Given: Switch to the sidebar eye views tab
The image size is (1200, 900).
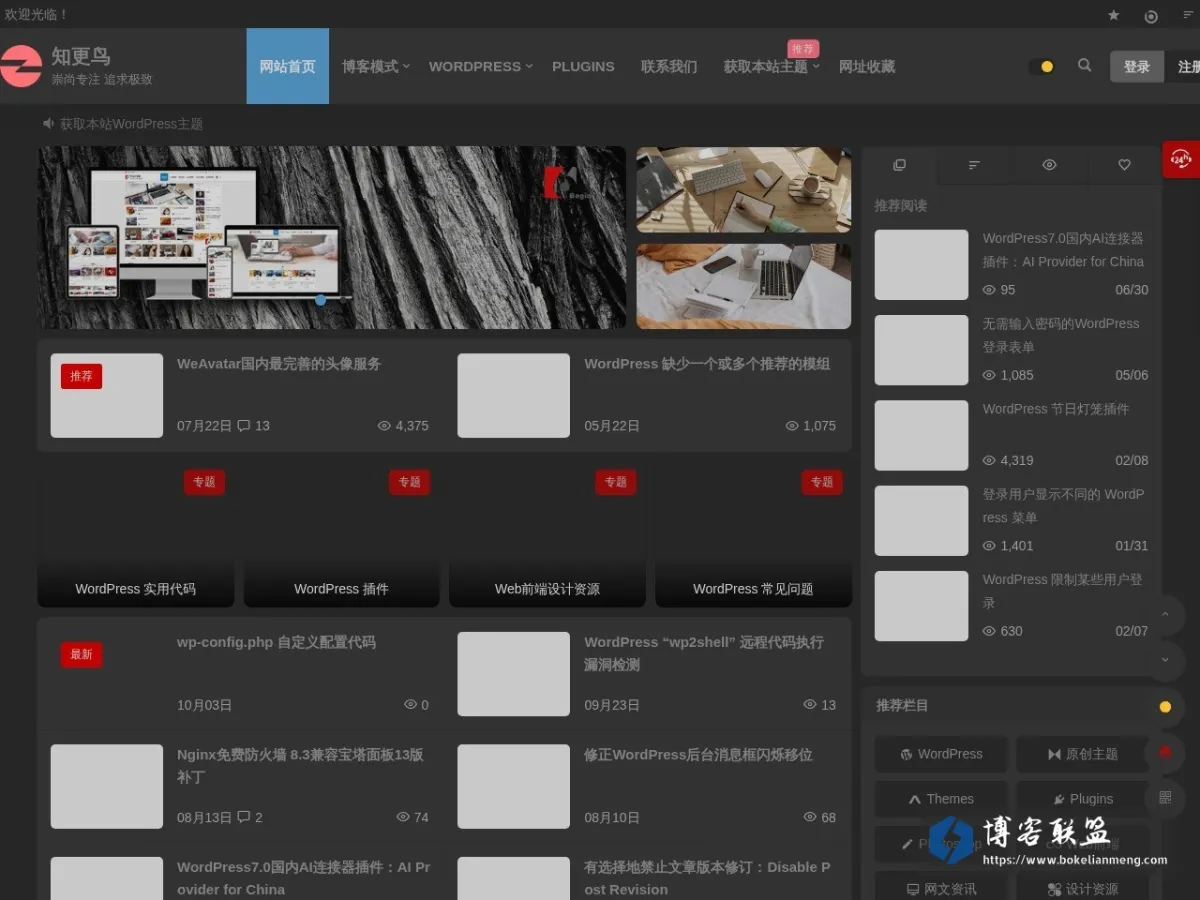Looking at the screenshot, I should coord(1049,165).
